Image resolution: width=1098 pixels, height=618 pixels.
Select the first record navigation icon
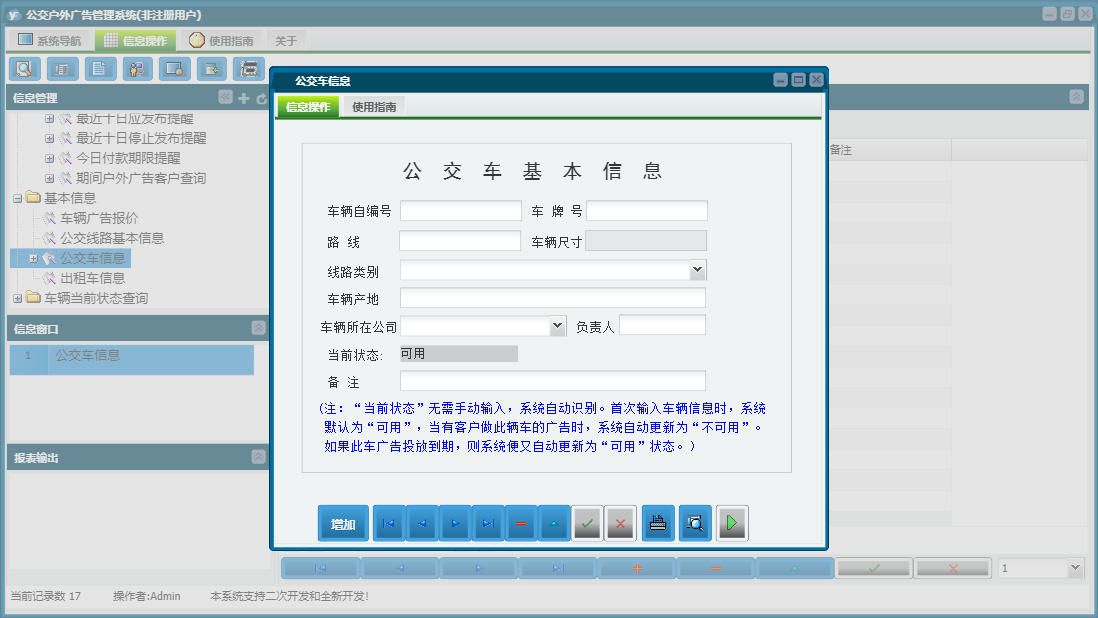pos(388,523)
